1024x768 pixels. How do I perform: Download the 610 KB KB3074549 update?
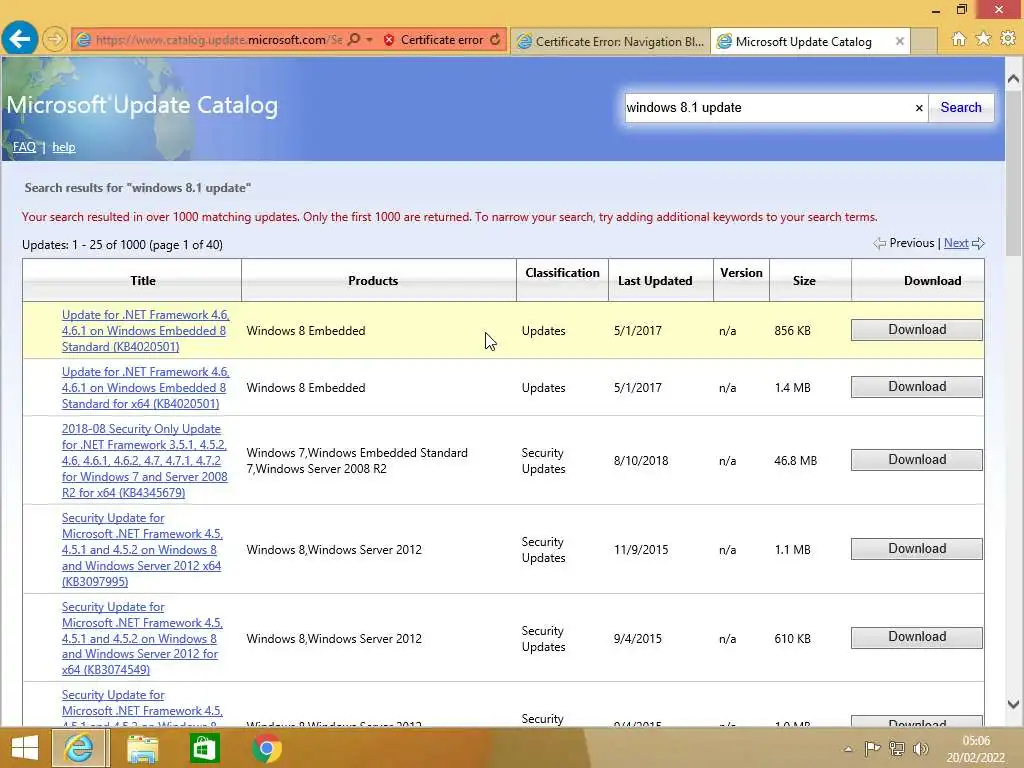click(x=917, y=637)
